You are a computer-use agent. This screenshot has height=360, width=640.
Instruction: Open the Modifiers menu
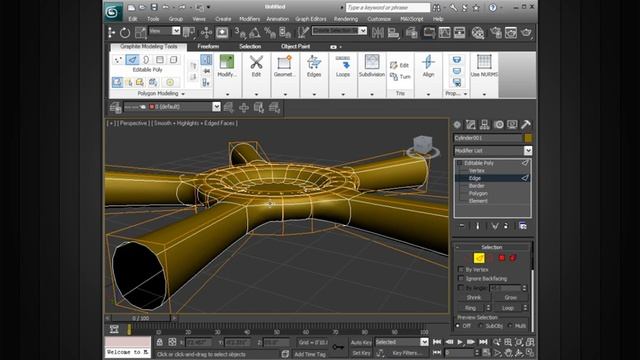pos(249,19)
